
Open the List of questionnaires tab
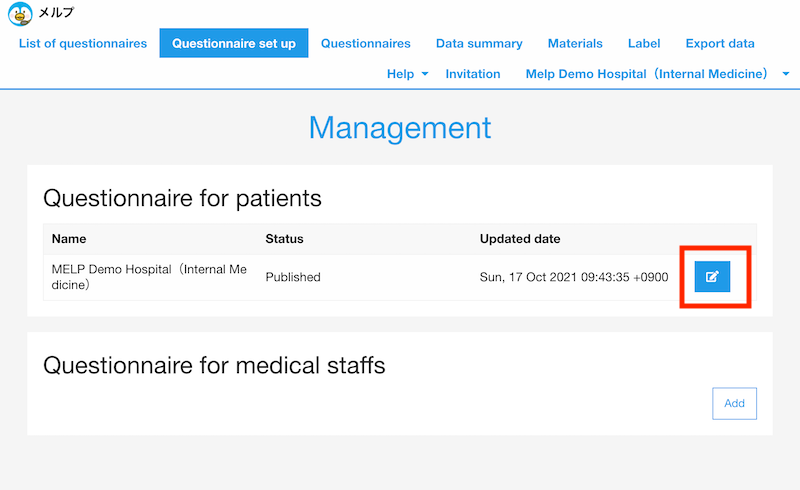point(83,43)
